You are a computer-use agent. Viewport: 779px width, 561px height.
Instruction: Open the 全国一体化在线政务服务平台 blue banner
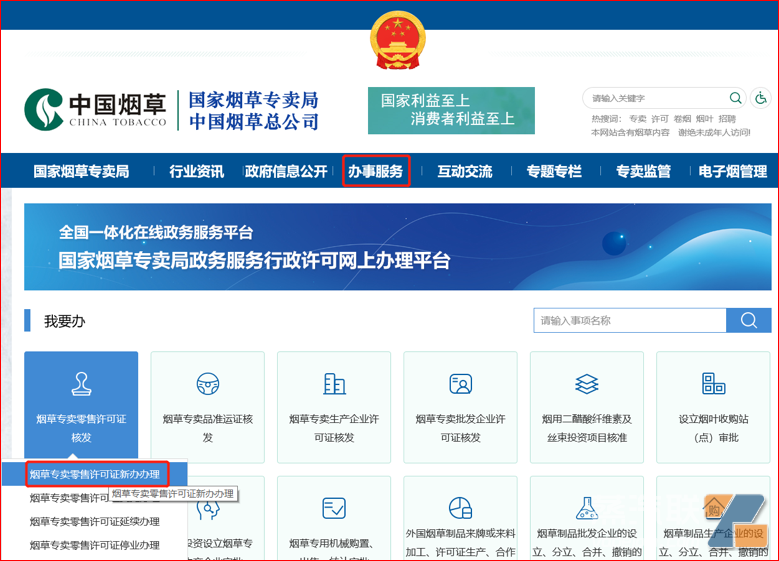(397, 246)
